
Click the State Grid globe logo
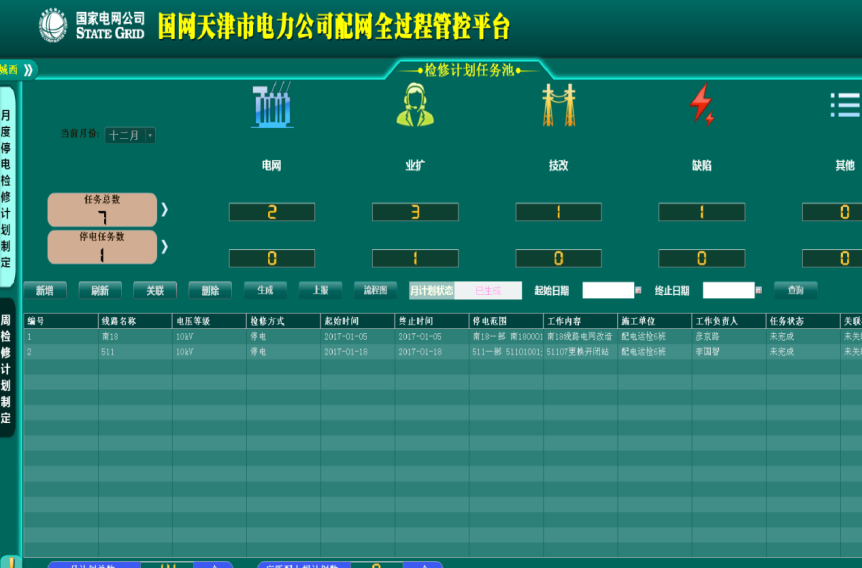53,25
